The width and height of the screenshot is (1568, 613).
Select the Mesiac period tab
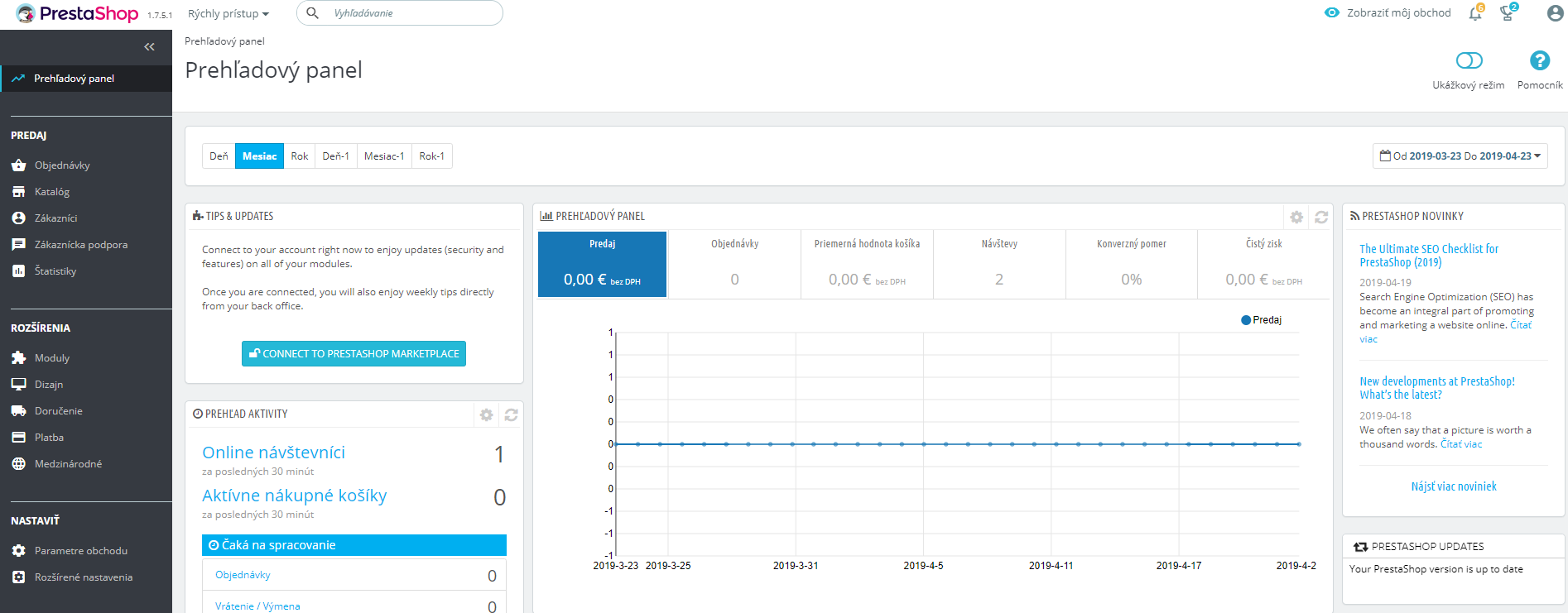click(x=260, y=156)
